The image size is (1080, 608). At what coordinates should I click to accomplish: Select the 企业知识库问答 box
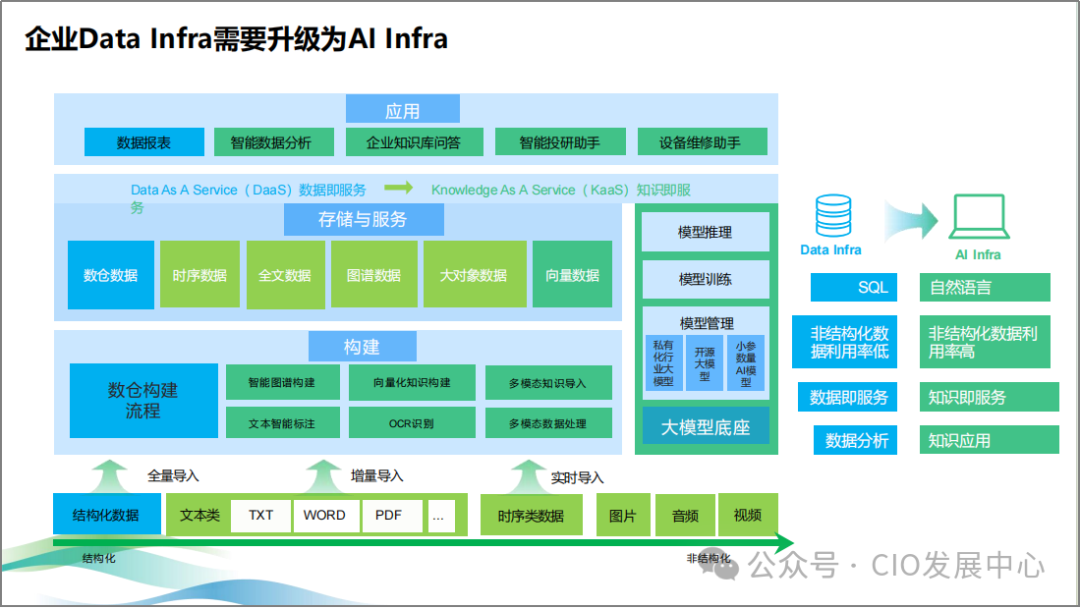tap(414, 143)
